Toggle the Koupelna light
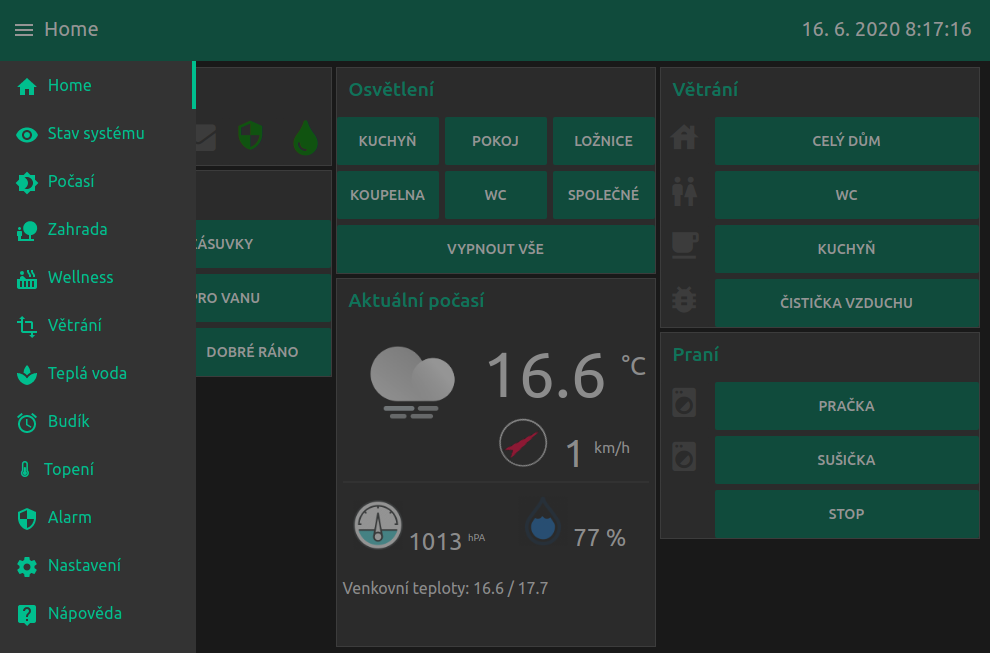Screen dimensions: 990x653 point(388,195)
